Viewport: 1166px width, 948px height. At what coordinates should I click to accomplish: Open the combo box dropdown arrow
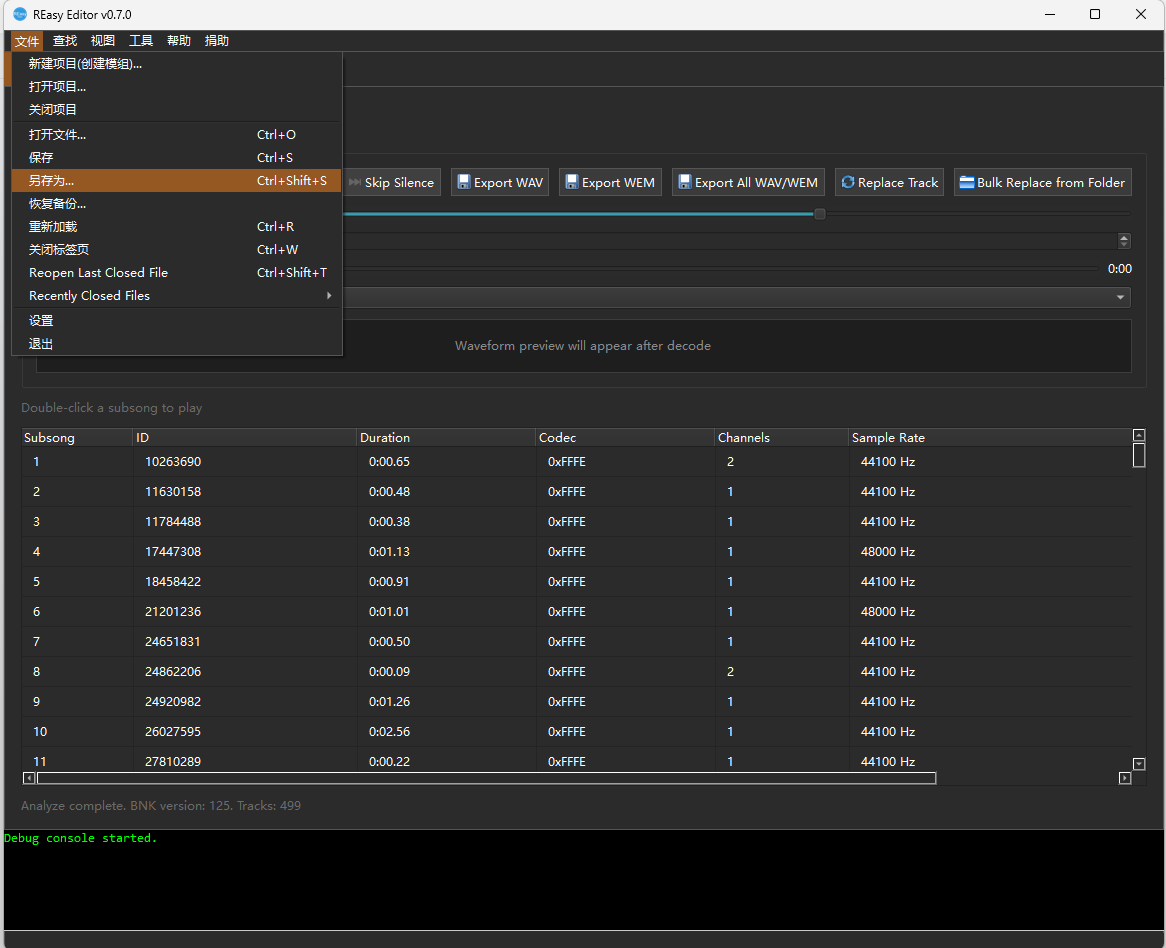(x=1120, y=297)
